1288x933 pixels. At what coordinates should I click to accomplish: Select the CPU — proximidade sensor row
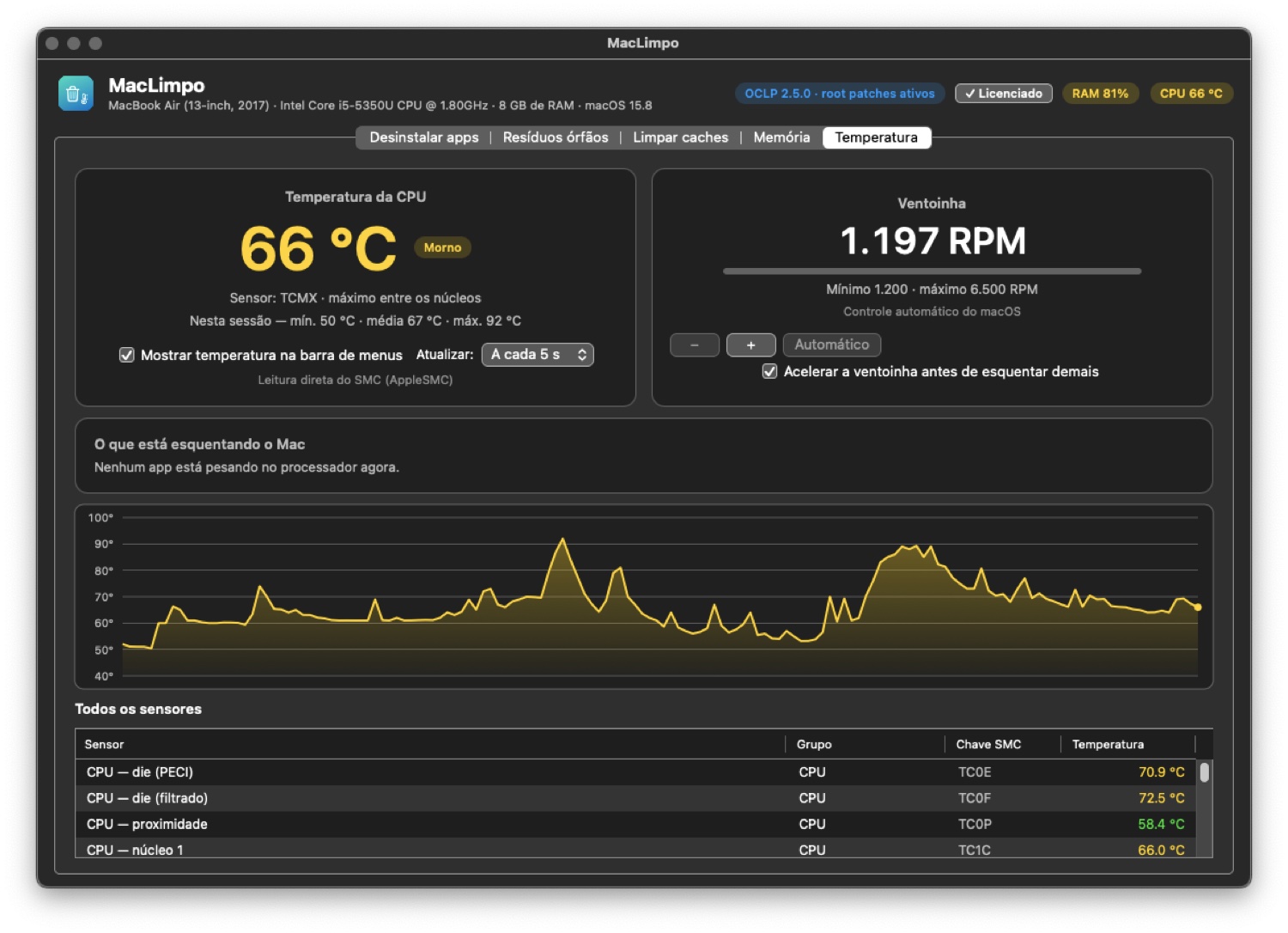[636, 824]
